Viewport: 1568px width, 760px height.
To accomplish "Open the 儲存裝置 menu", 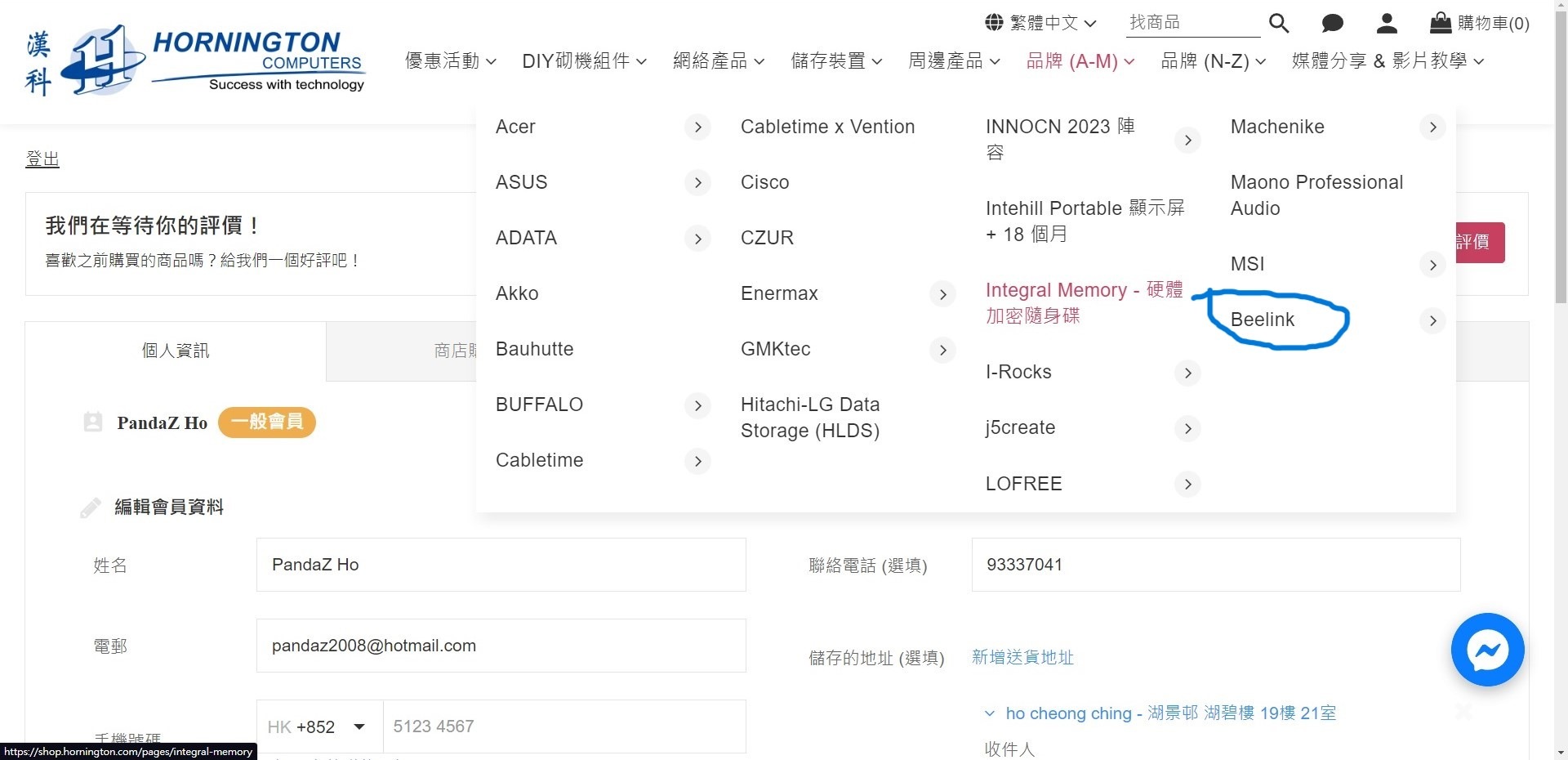I will click(836, 60).
